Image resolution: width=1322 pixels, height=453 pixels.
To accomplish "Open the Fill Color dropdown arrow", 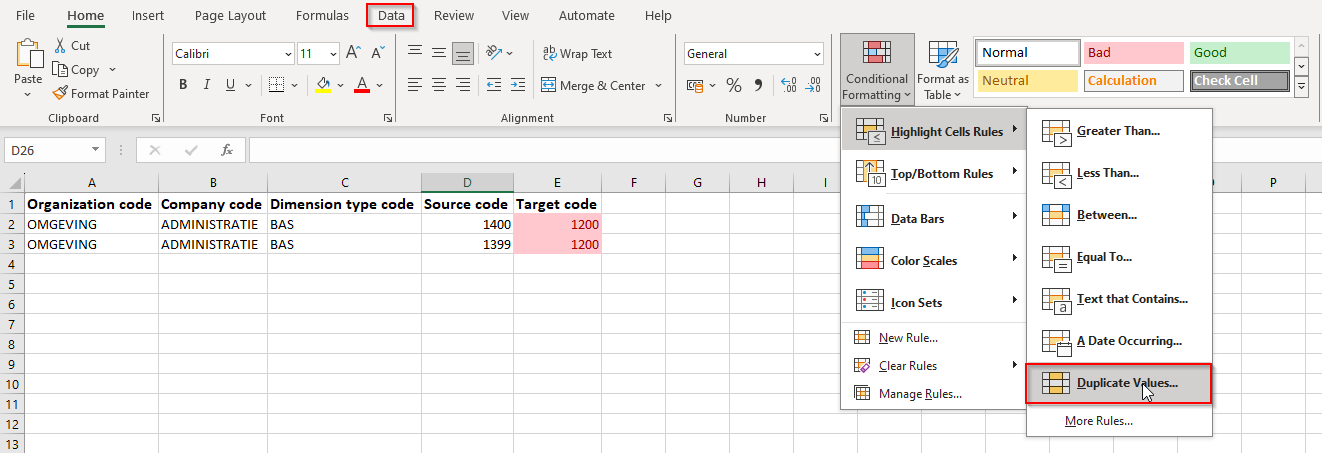I will point(341,85).
